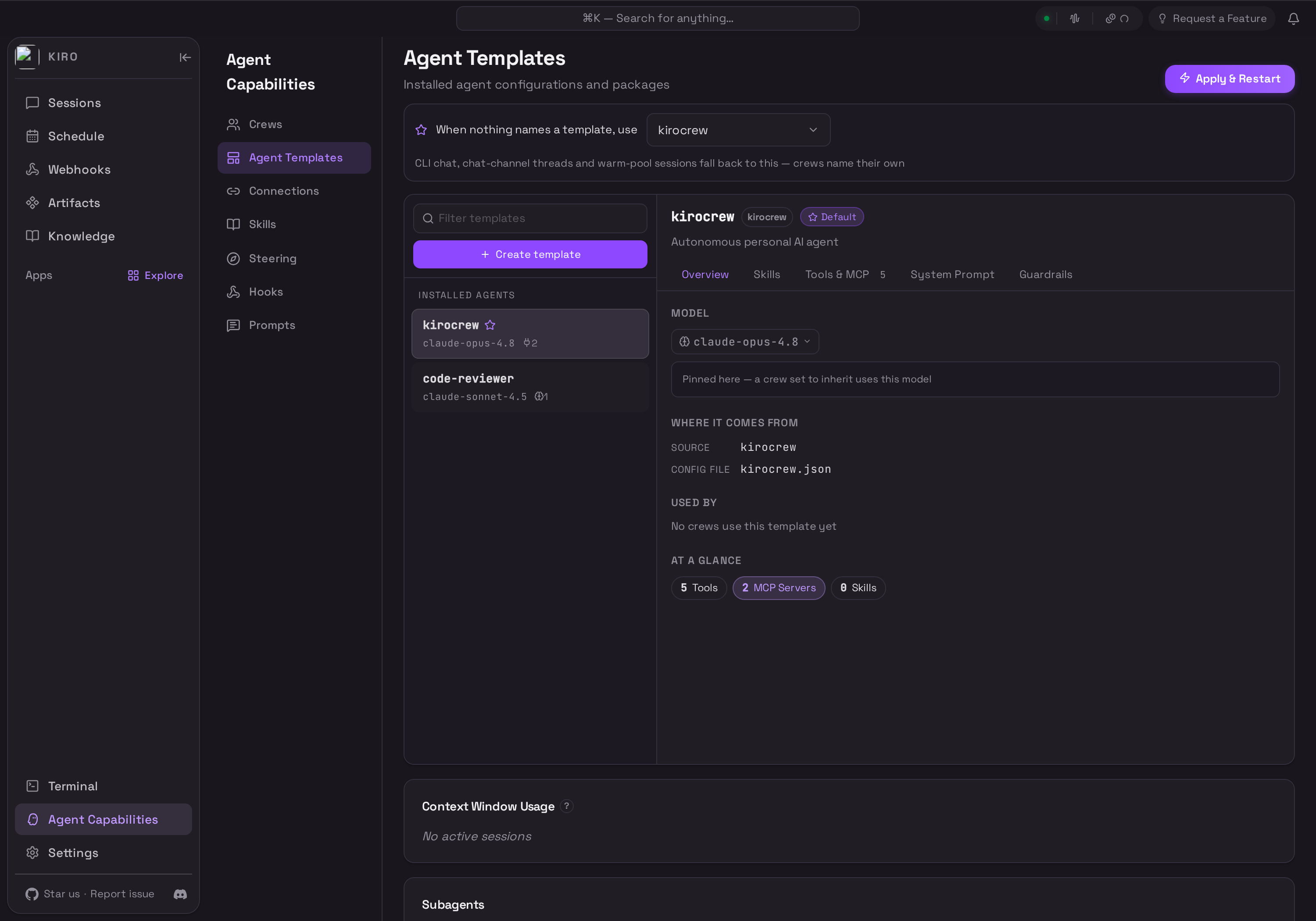Click the 'No active sessions' text
Image resolution: width=1316 pixels, height=921 pixels.
tap(476, 837)
